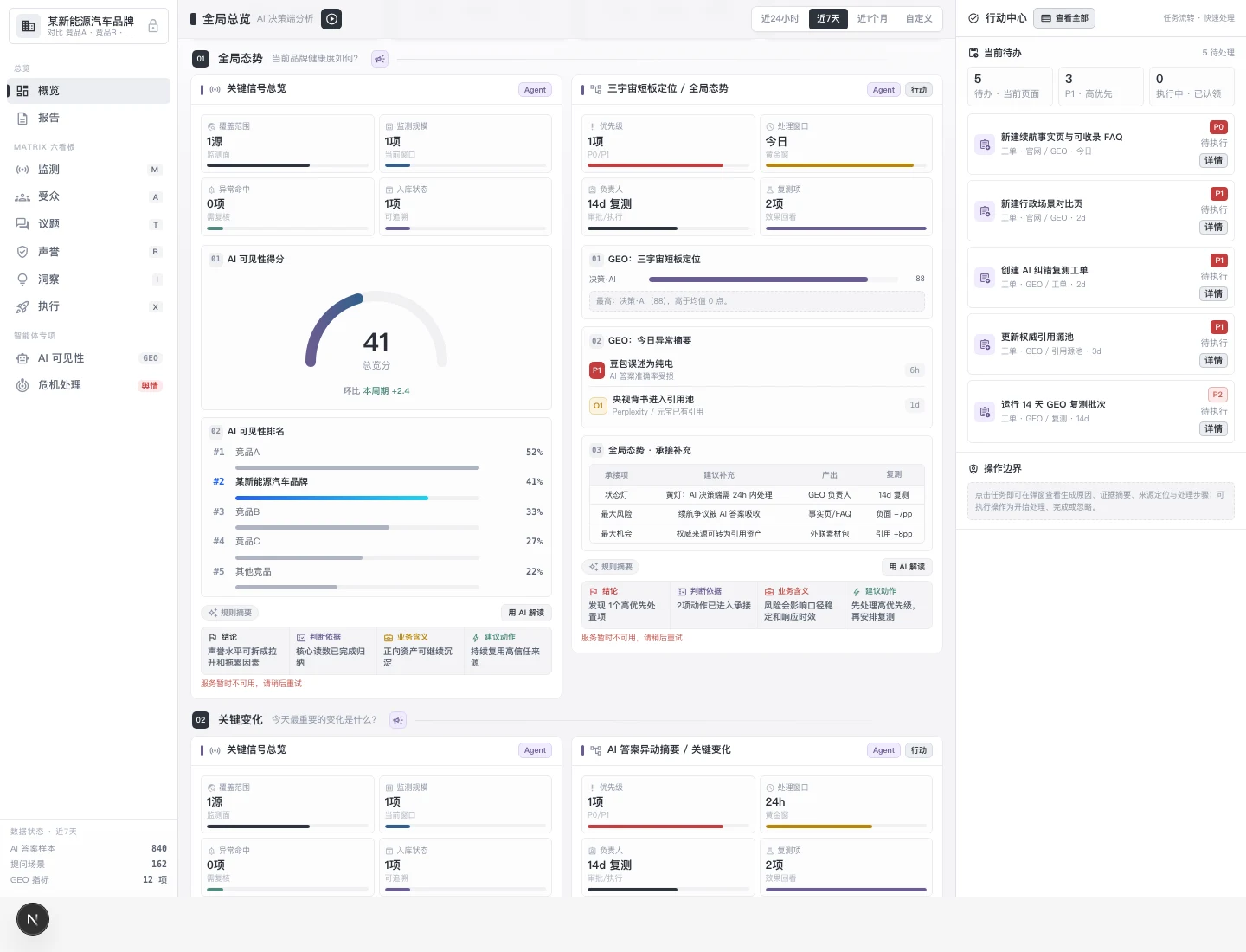Open the AI 可见性 menu item
Screen dimensions: 1246x952
click(88, 358)
